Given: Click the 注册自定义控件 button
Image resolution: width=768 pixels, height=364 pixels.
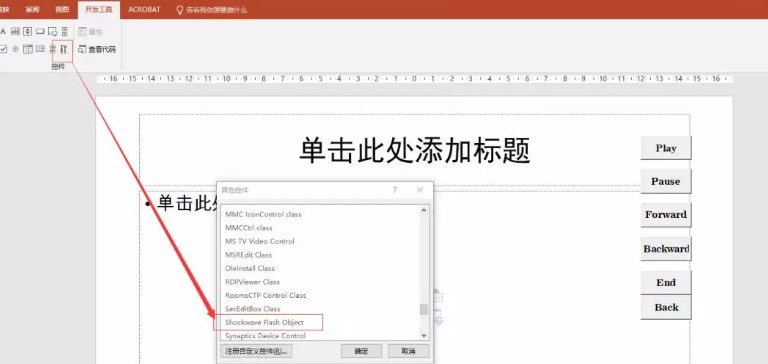Looking at the screenshot, I should pos(256,351).
